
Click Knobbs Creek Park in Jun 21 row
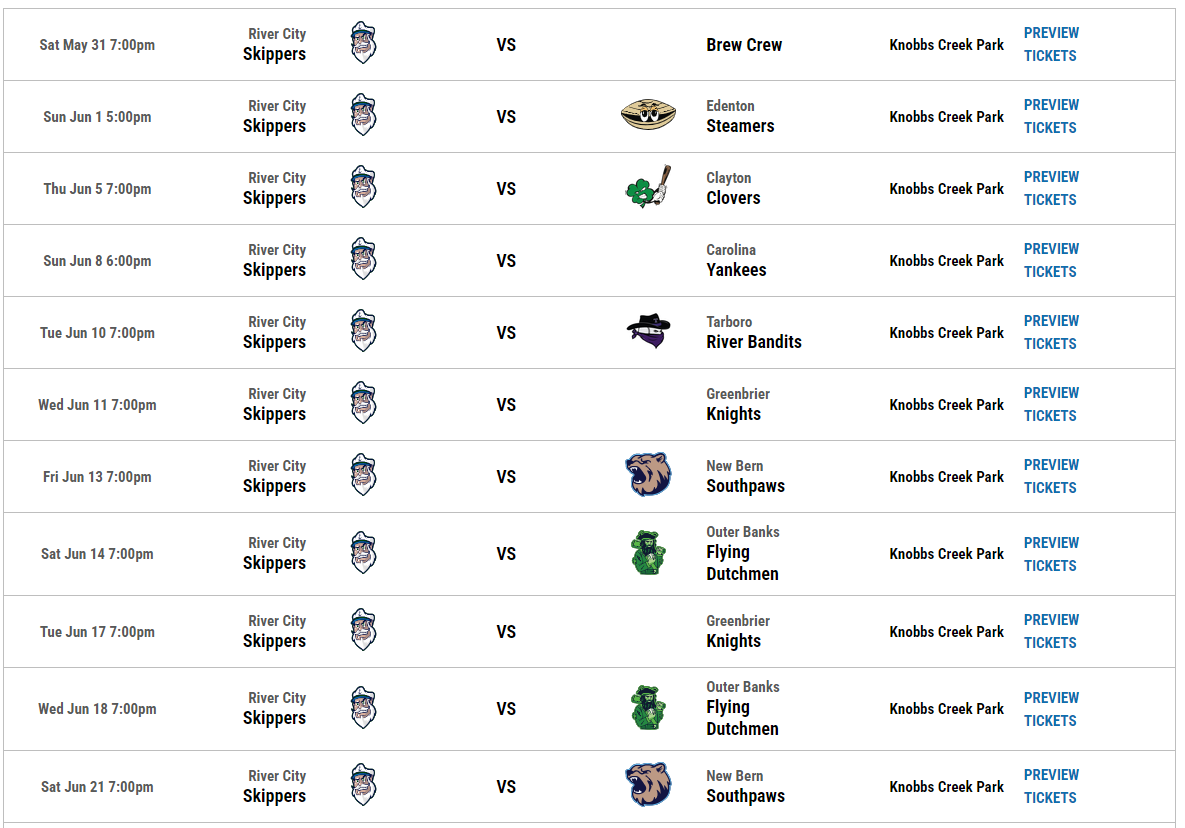(946, 787)
